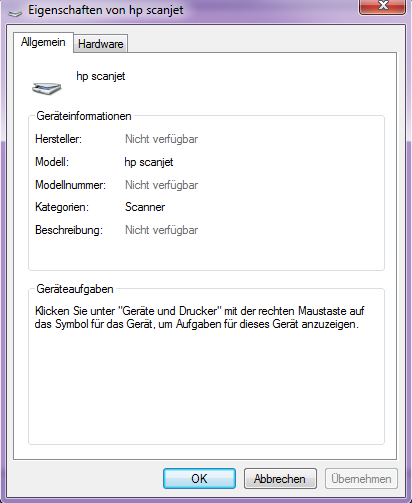412x503 pixels.
Task: Click the Geräteinformationen group heading
Action: tap(84, 116)
